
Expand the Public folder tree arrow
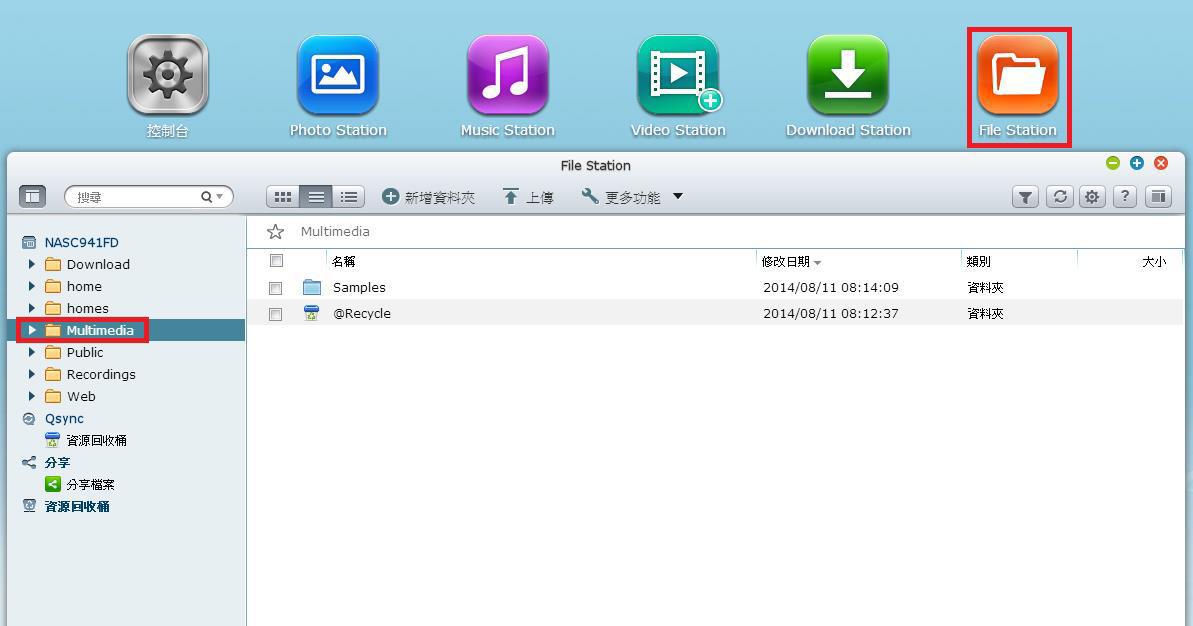pyautogui.click(x=31, y=352)
